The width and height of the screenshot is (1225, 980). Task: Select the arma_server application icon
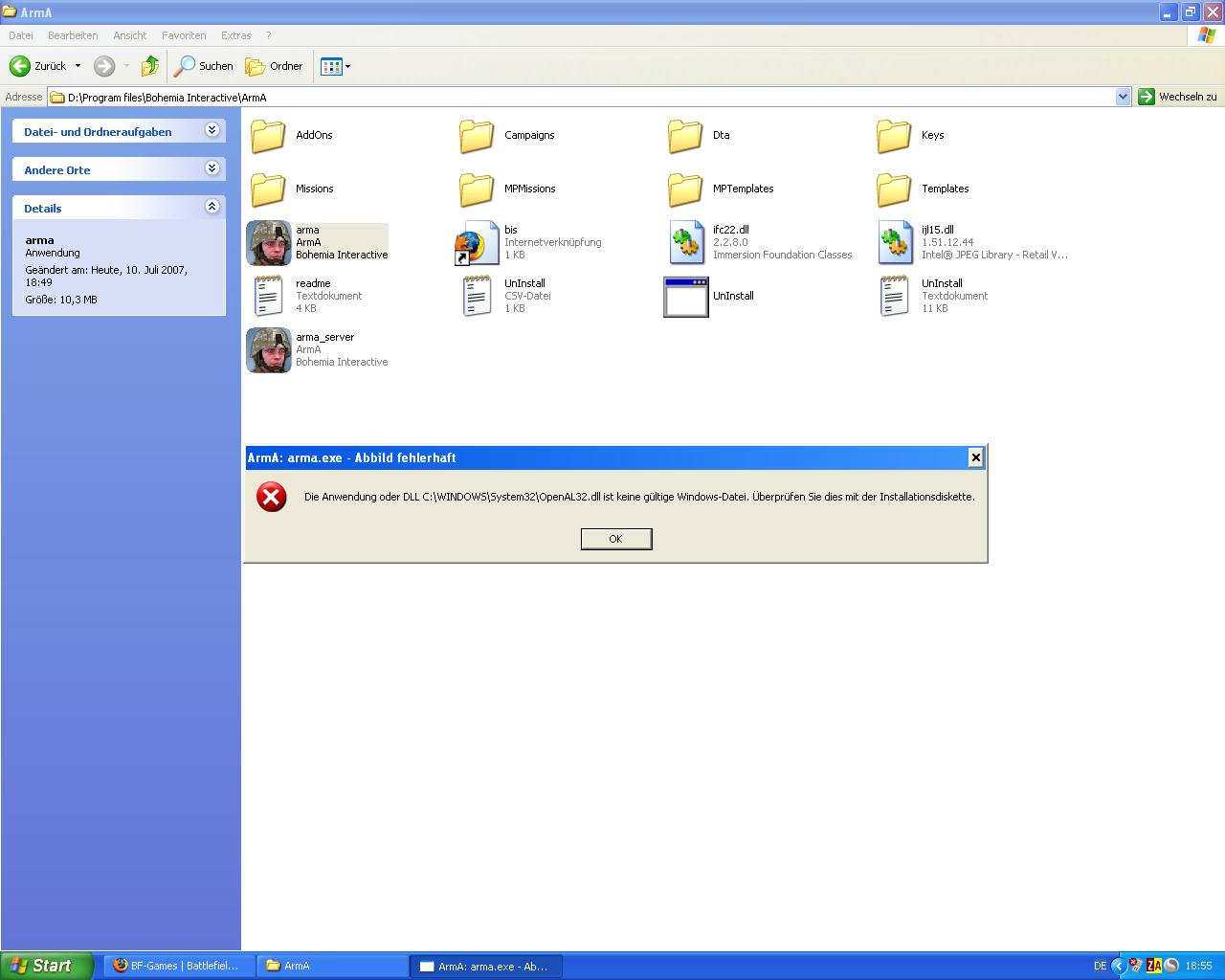[269, 350]
